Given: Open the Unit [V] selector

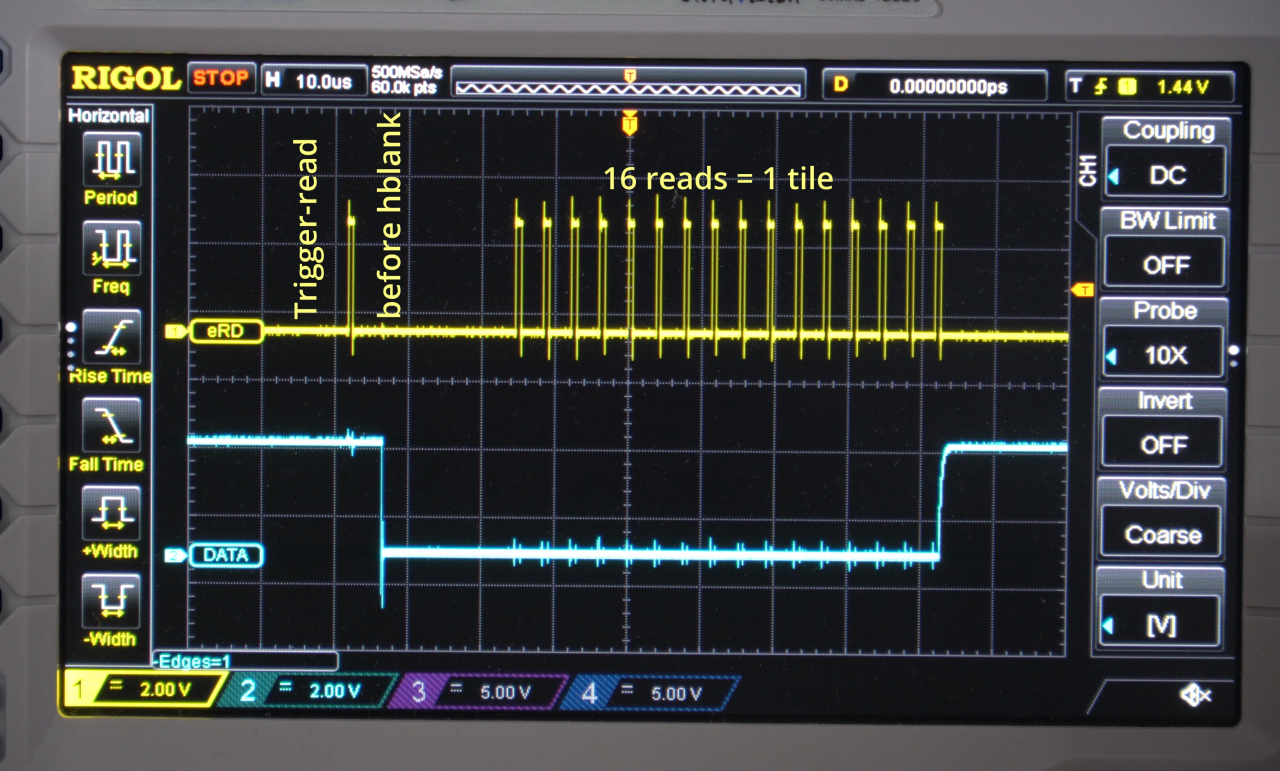Looking at the screenshot, I should click(1161, 622).
